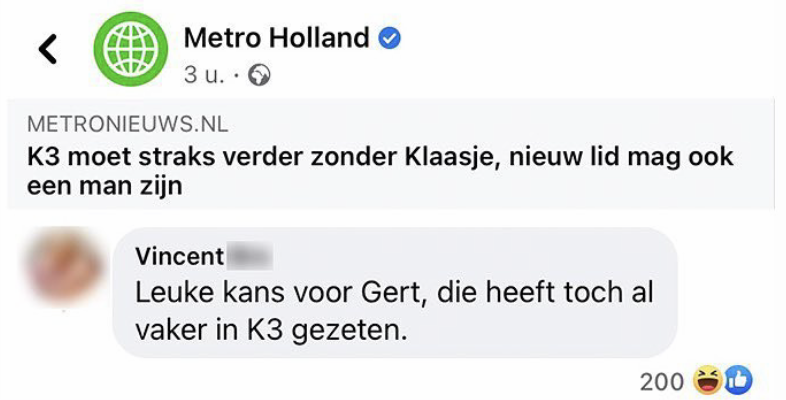Click 'vaker in K3 gezeten' comment line
Viewport: 786px width, 400px height.
270,330
